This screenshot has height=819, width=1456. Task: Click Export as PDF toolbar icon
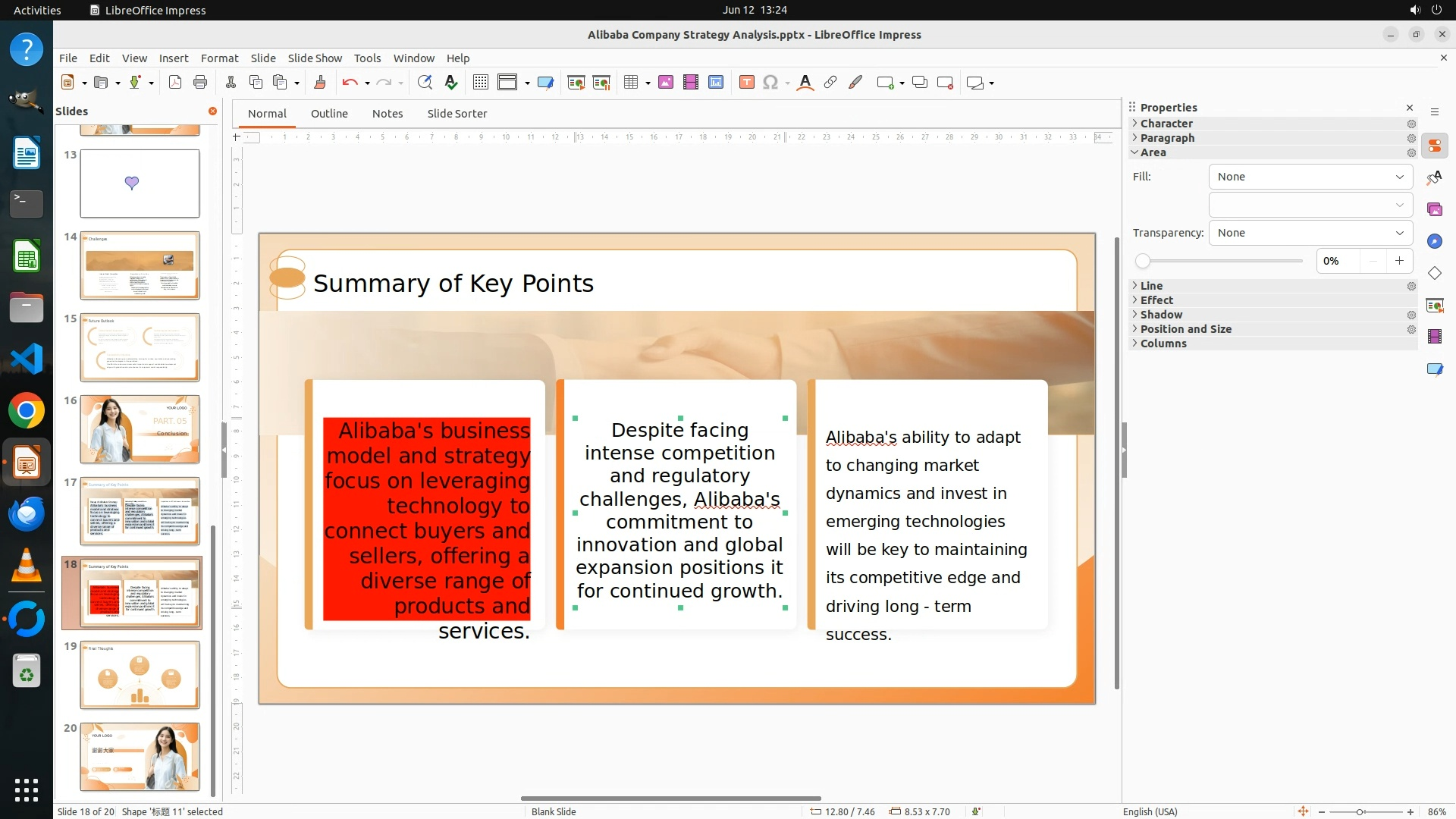point(175,83)
